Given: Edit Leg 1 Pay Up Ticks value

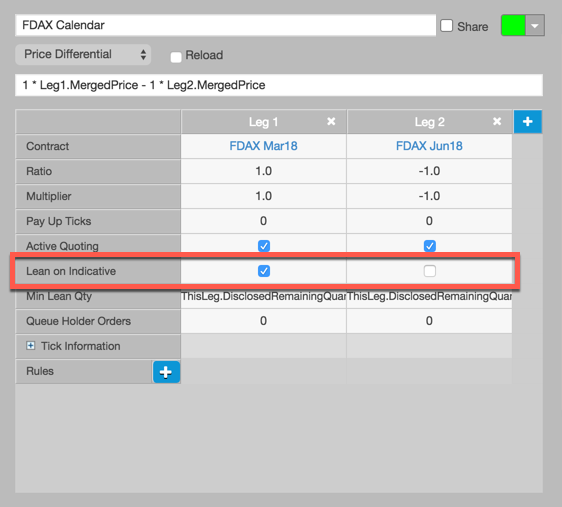Looking at the screenshot, I should (x=263, y=221).
